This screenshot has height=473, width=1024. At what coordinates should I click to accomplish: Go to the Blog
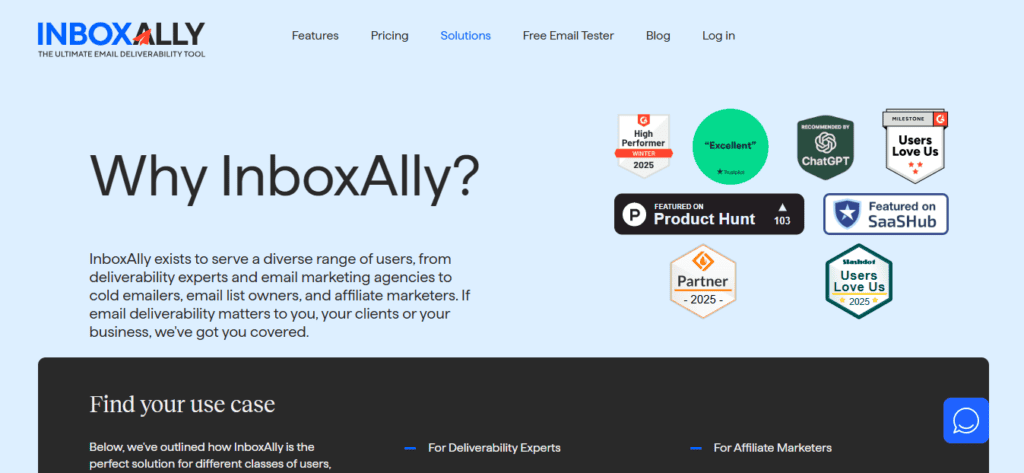(658, 36)
